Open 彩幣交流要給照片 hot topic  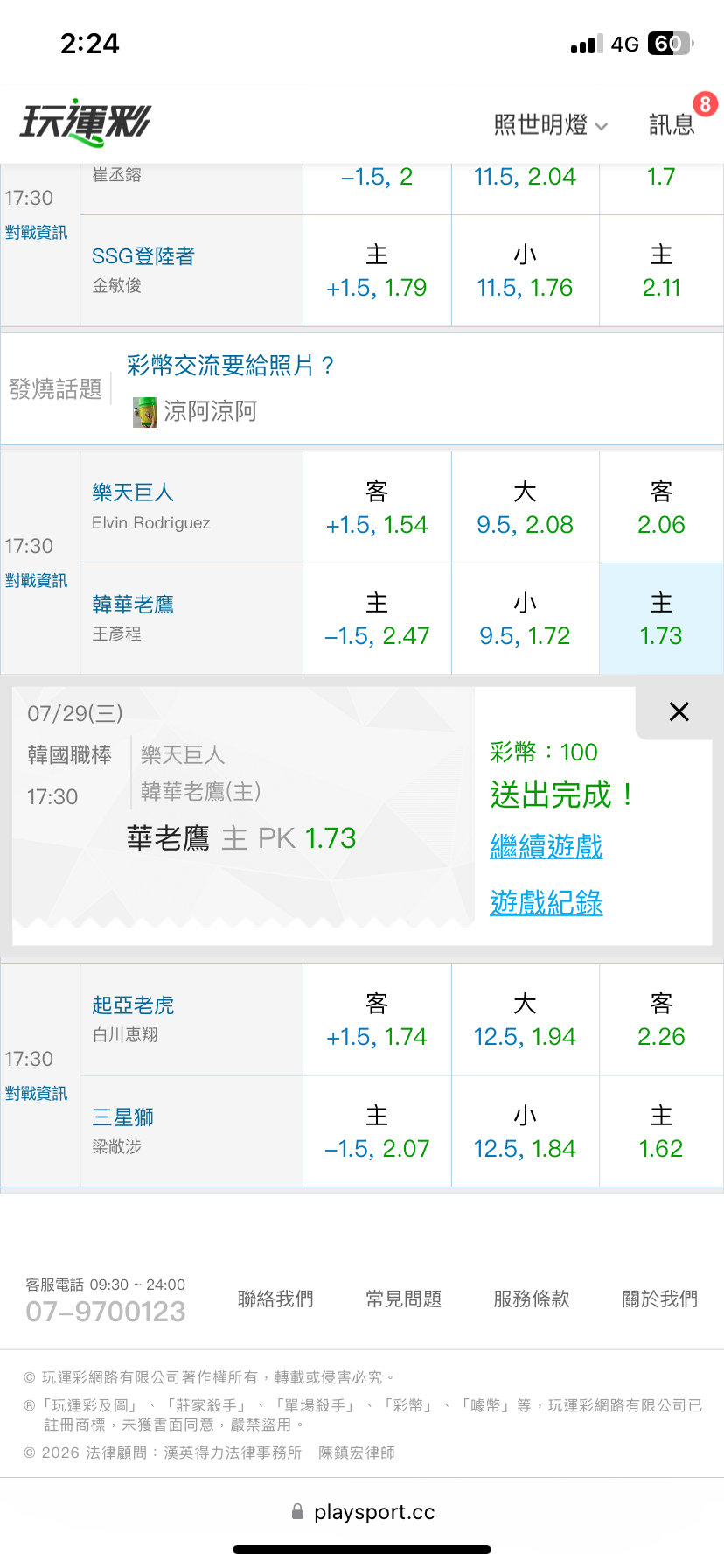[x=230, y=366]
